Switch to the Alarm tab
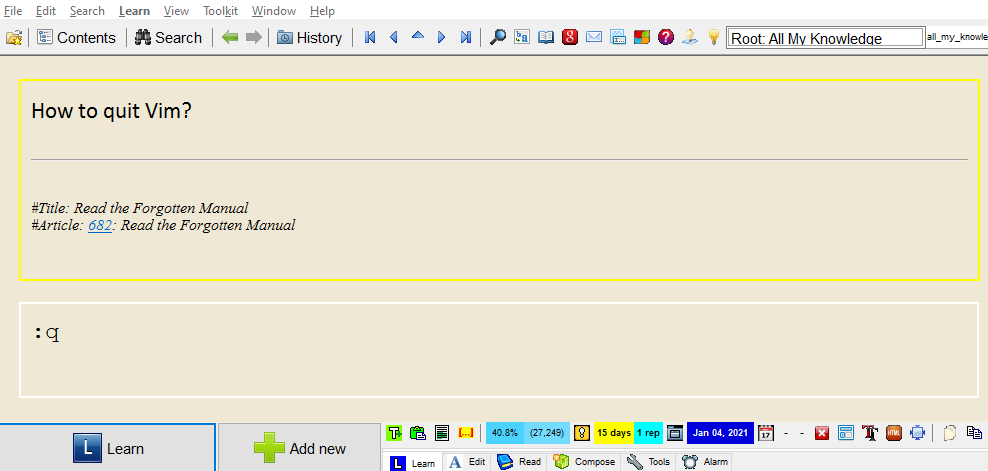 click(x=705, y=462)
